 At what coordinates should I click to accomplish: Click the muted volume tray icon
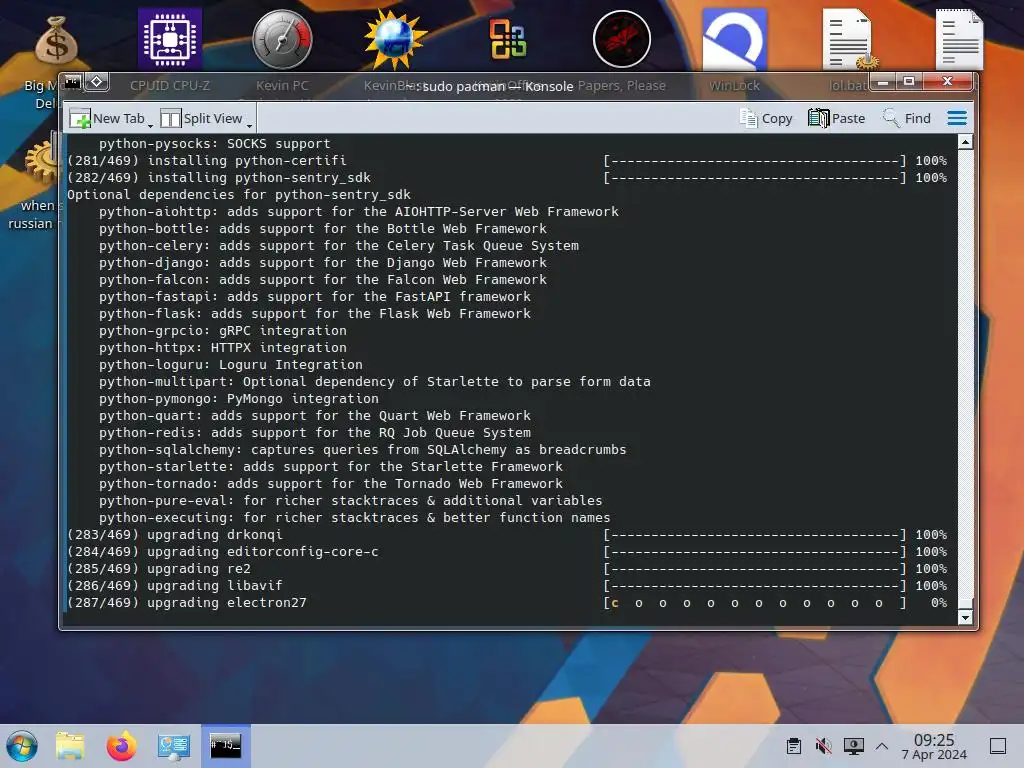[824, 746]
